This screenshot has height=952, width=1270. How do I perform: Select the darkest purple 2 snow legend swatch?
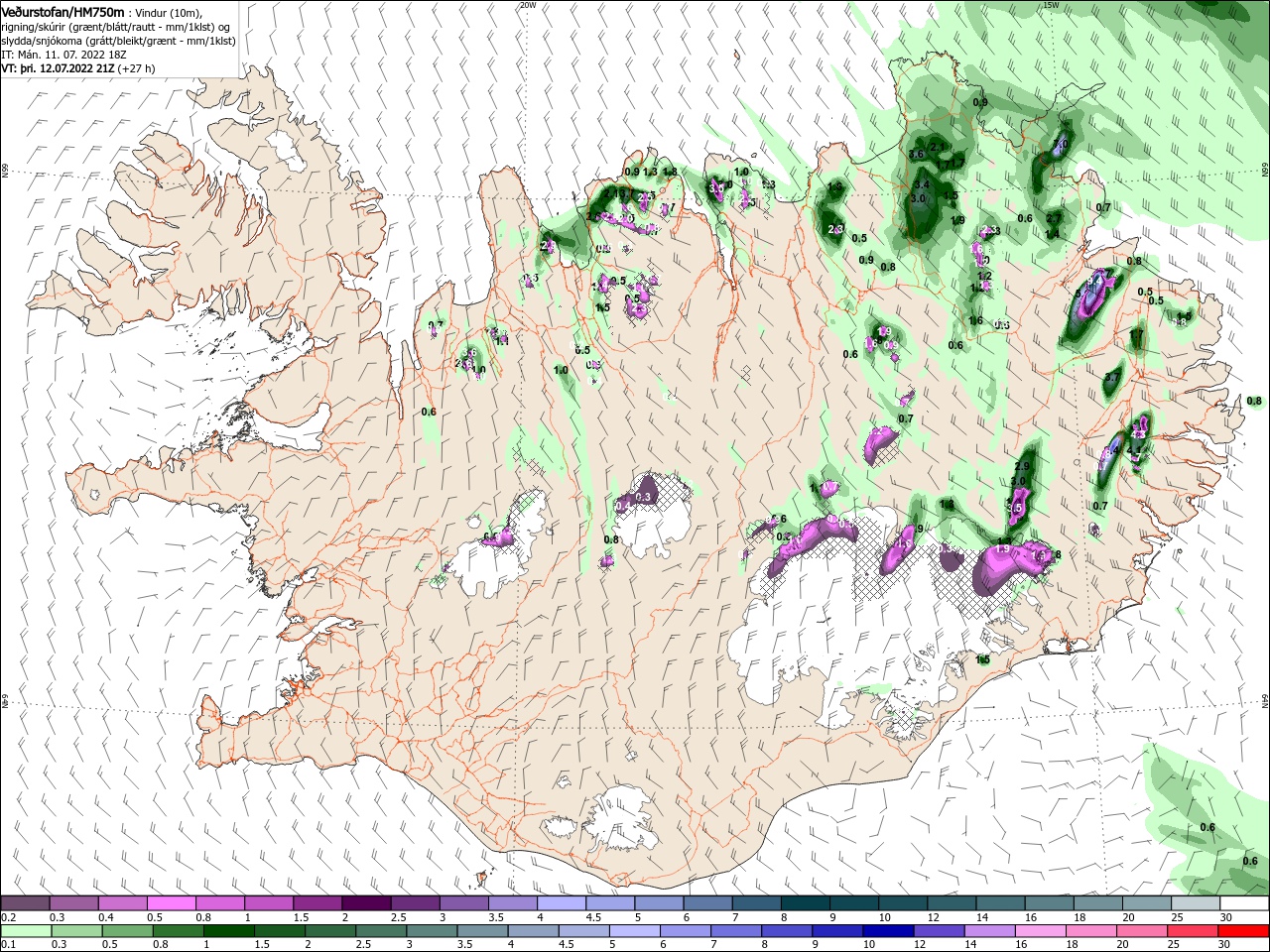tap(366, 903)
